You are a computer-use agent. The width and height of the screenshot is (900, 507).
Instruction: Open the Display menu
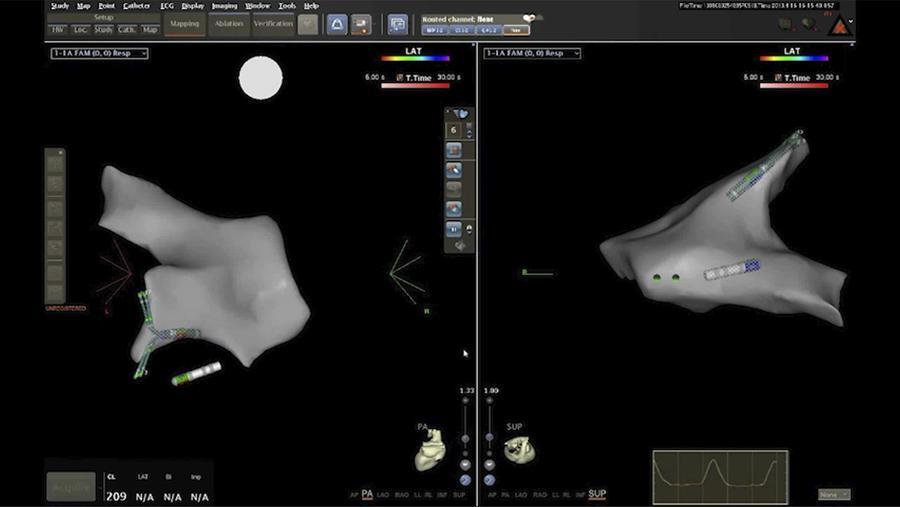pos(192,6)
